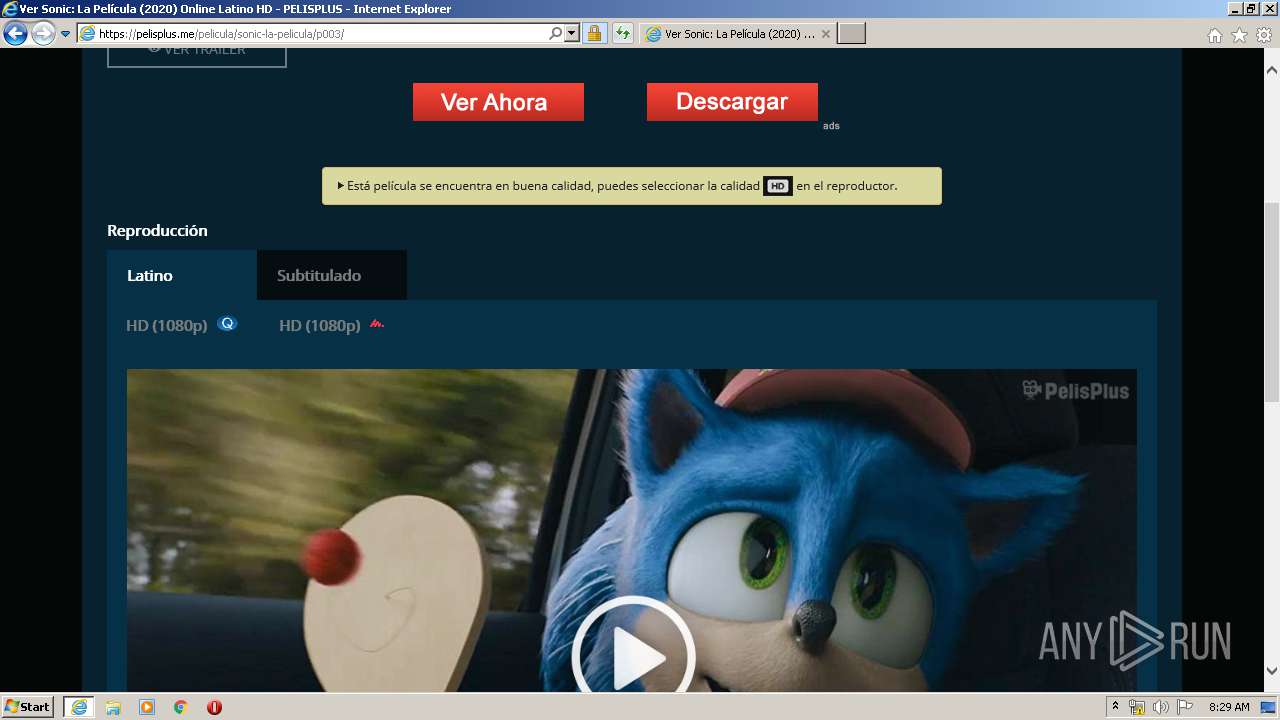
Task: Click the blue Q server icon
Action: pos(227,324)
